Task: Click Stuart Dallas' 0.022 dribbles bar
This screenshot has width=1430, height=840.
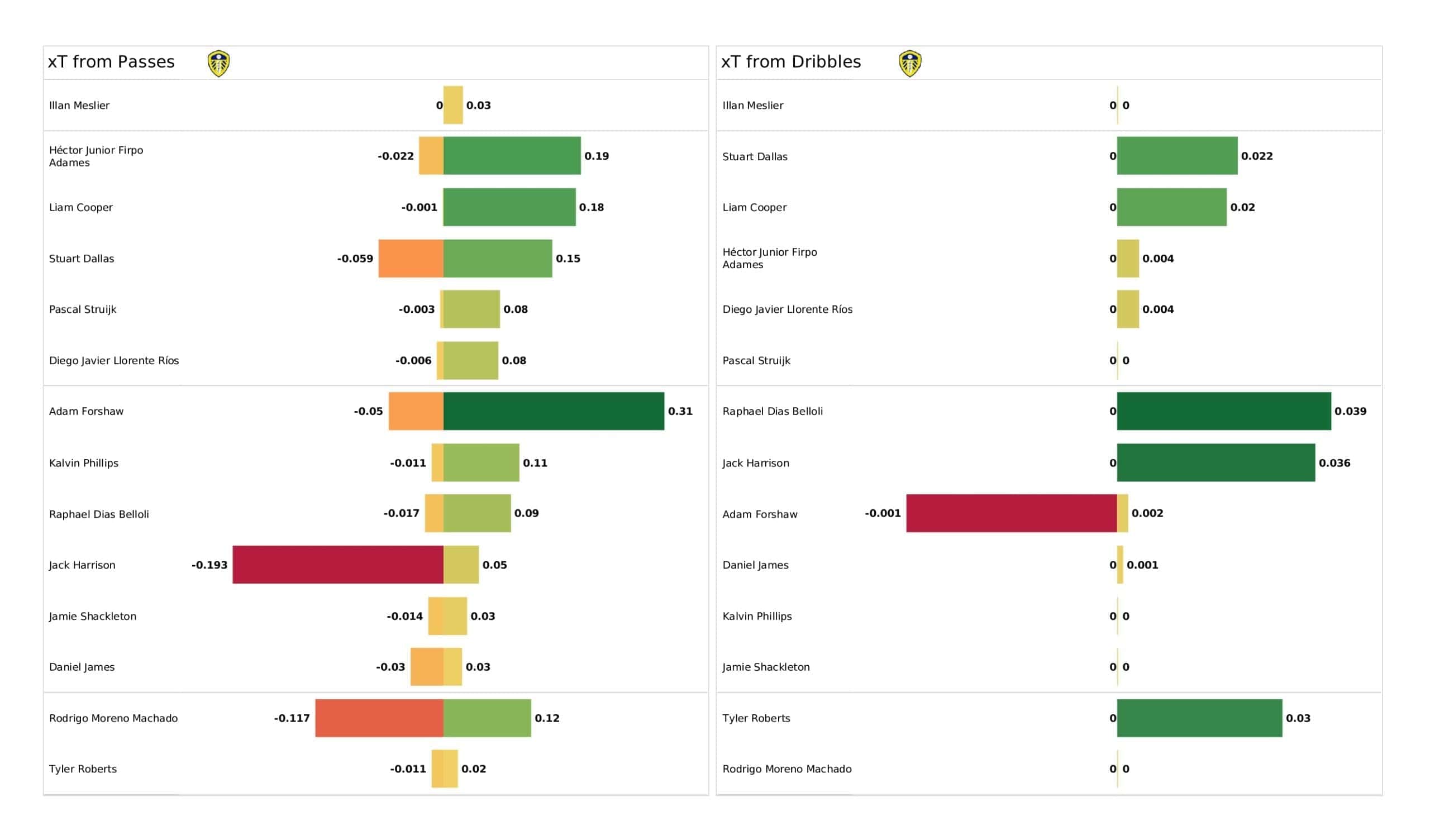Action: (1178, 155)
